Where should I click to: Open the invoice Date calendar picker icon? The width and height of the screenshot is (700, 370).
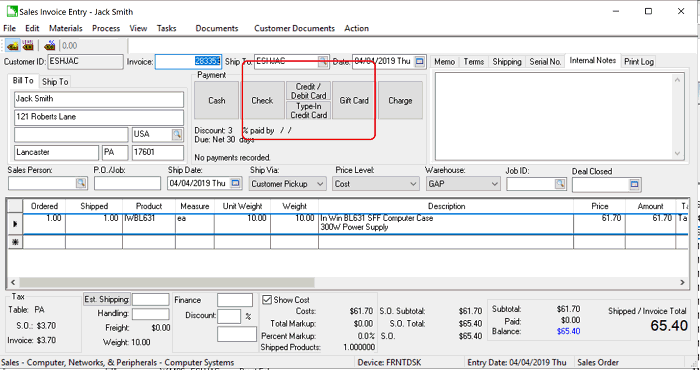point(420,62)
